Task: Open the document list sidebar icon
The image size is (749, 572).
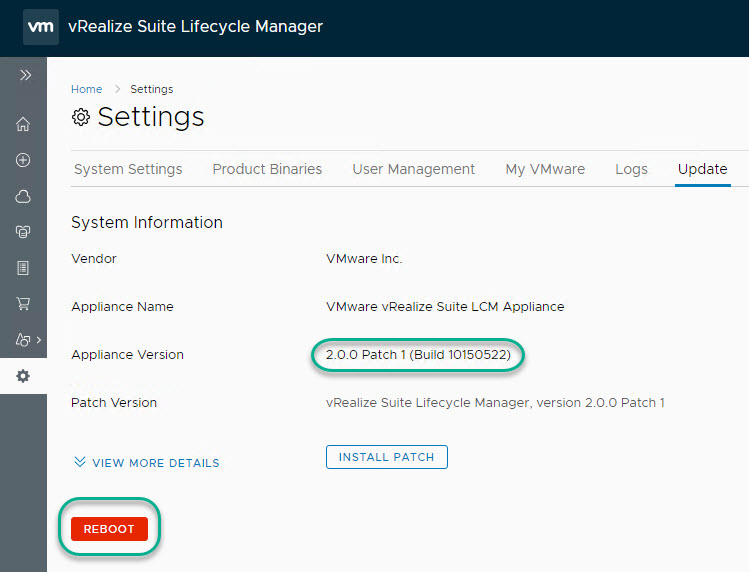Action: coord(23,268)
